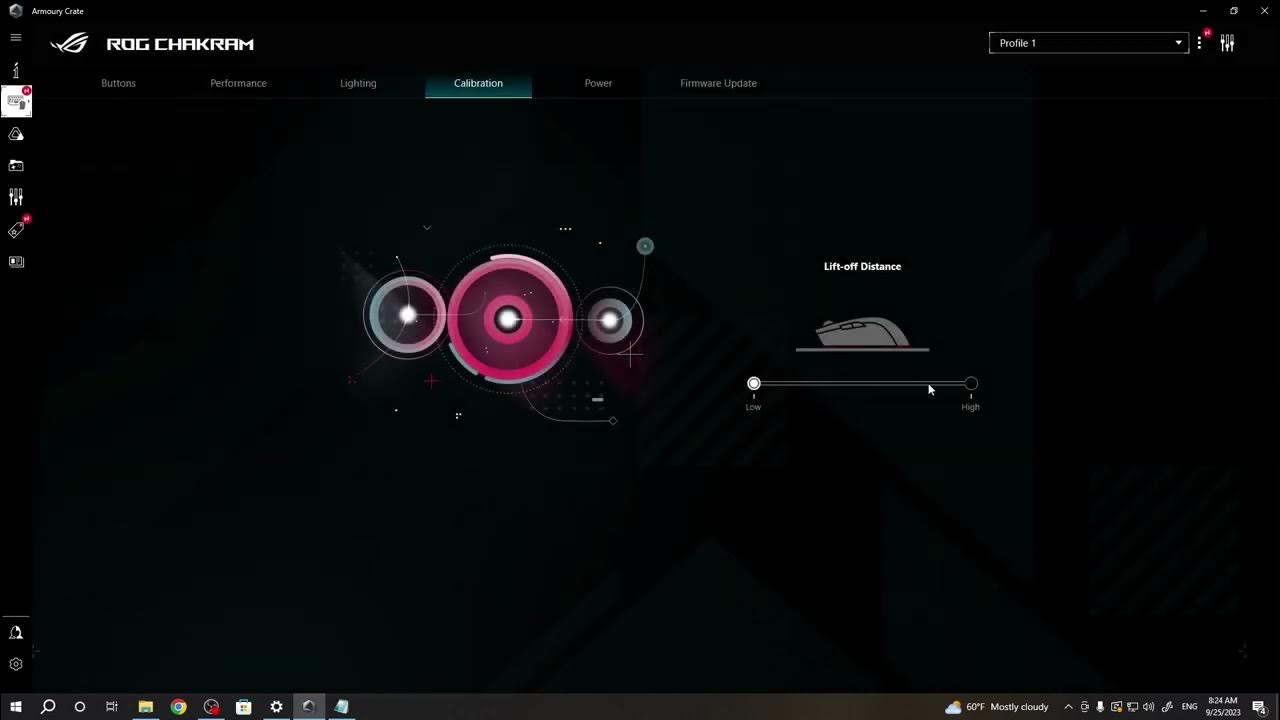
Task: Click the ROG logo in the header
Action: [69, 43]
